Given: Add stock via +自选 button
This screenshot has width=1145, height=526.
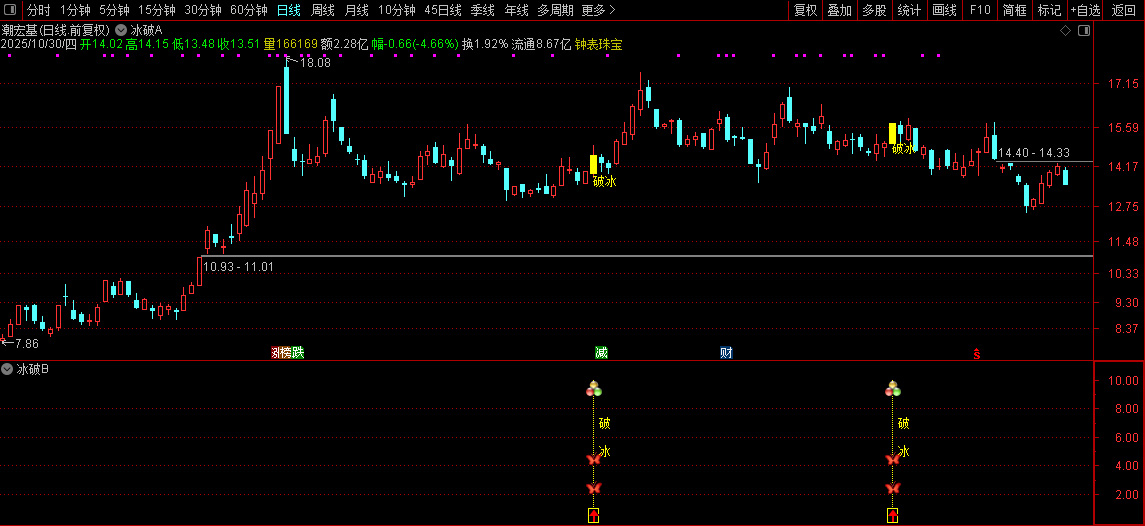Looking at the screenshot, I should (1086, 10).
